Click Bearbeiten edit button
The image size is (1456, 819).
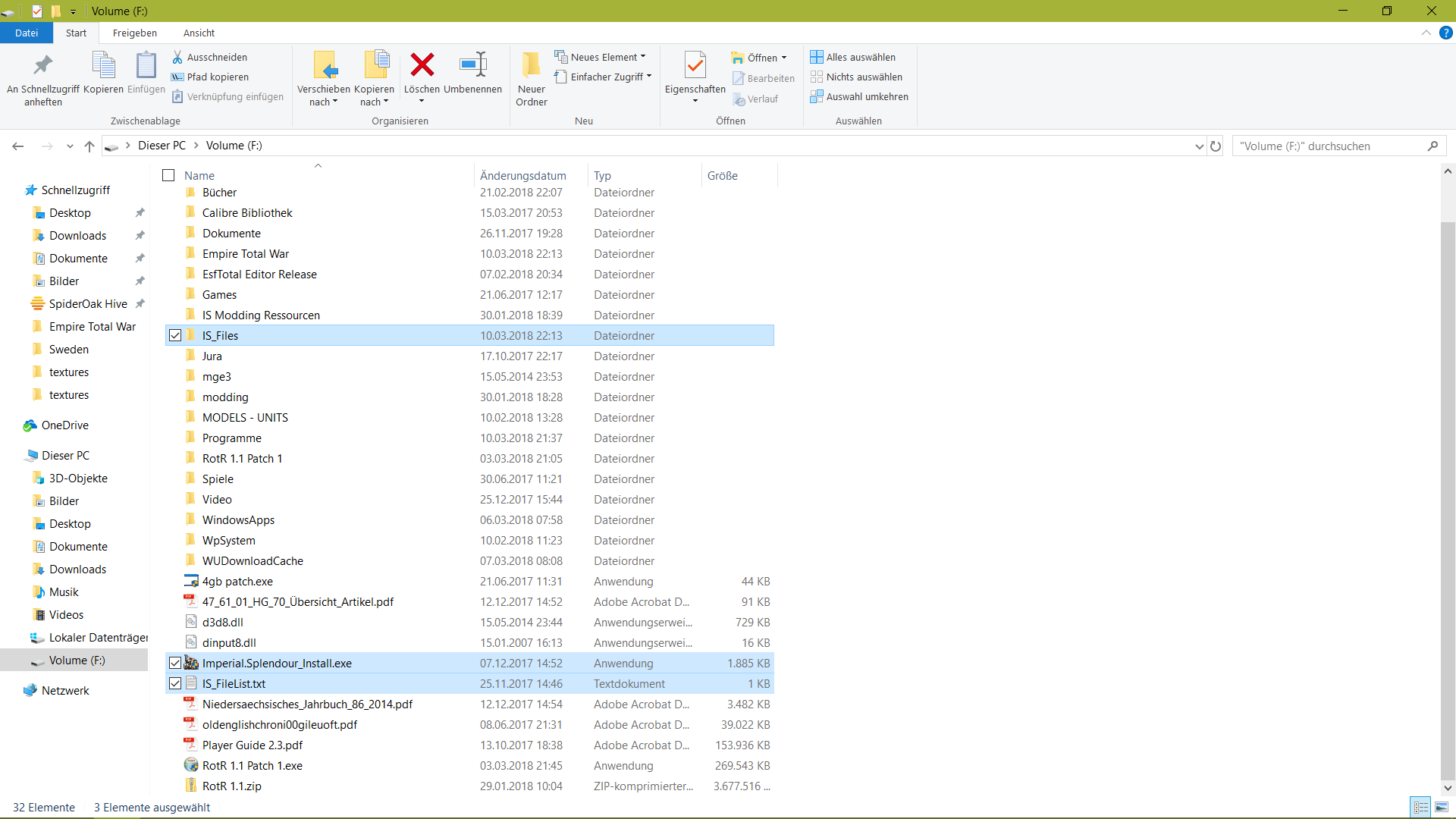click(764, 78)
